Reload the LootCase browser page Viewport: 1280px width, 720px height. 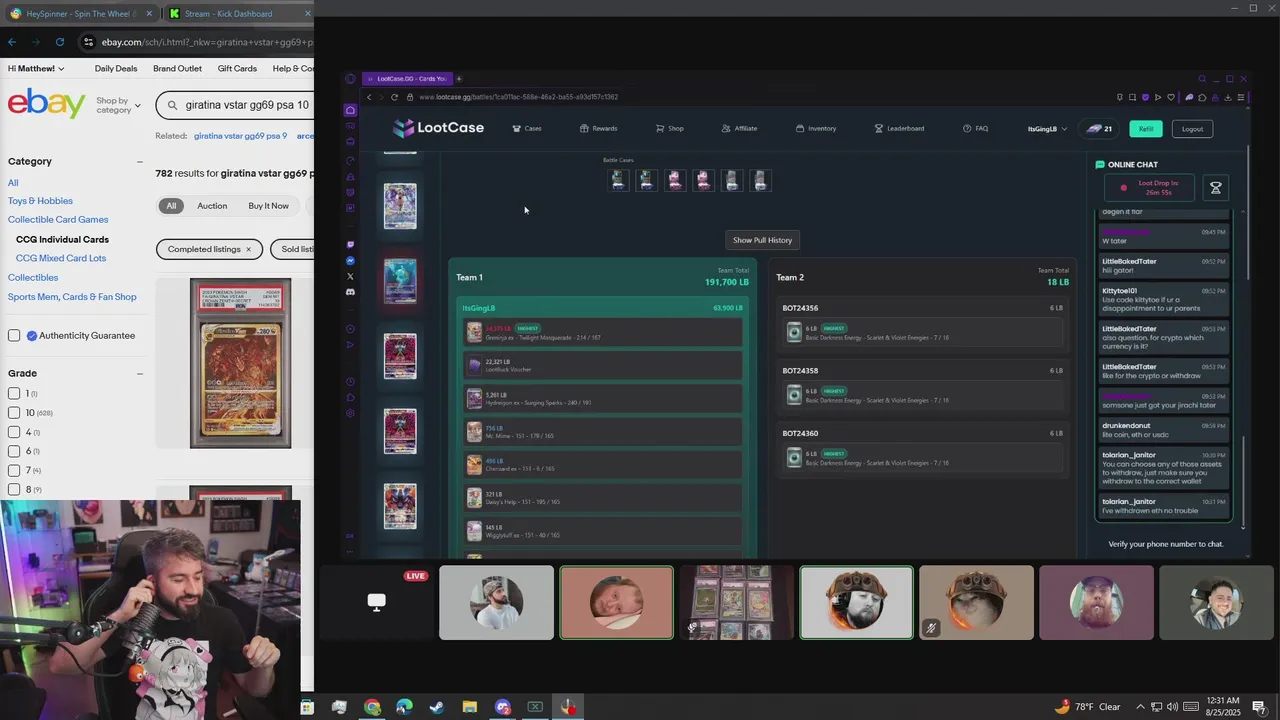[x=394, y=97]
